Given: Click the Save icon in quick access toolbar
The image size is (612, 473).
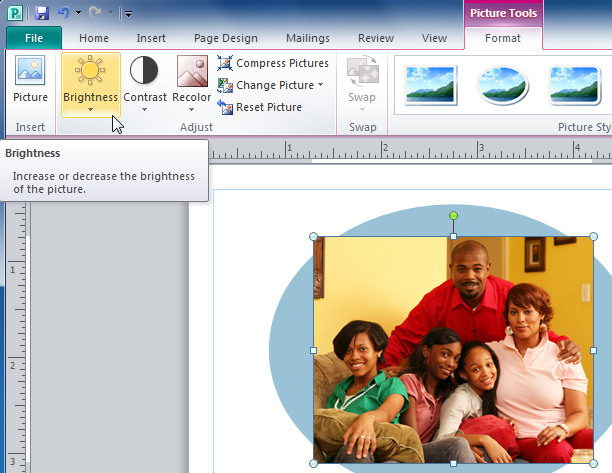Looking at the screenshot, I should point(41,13).
